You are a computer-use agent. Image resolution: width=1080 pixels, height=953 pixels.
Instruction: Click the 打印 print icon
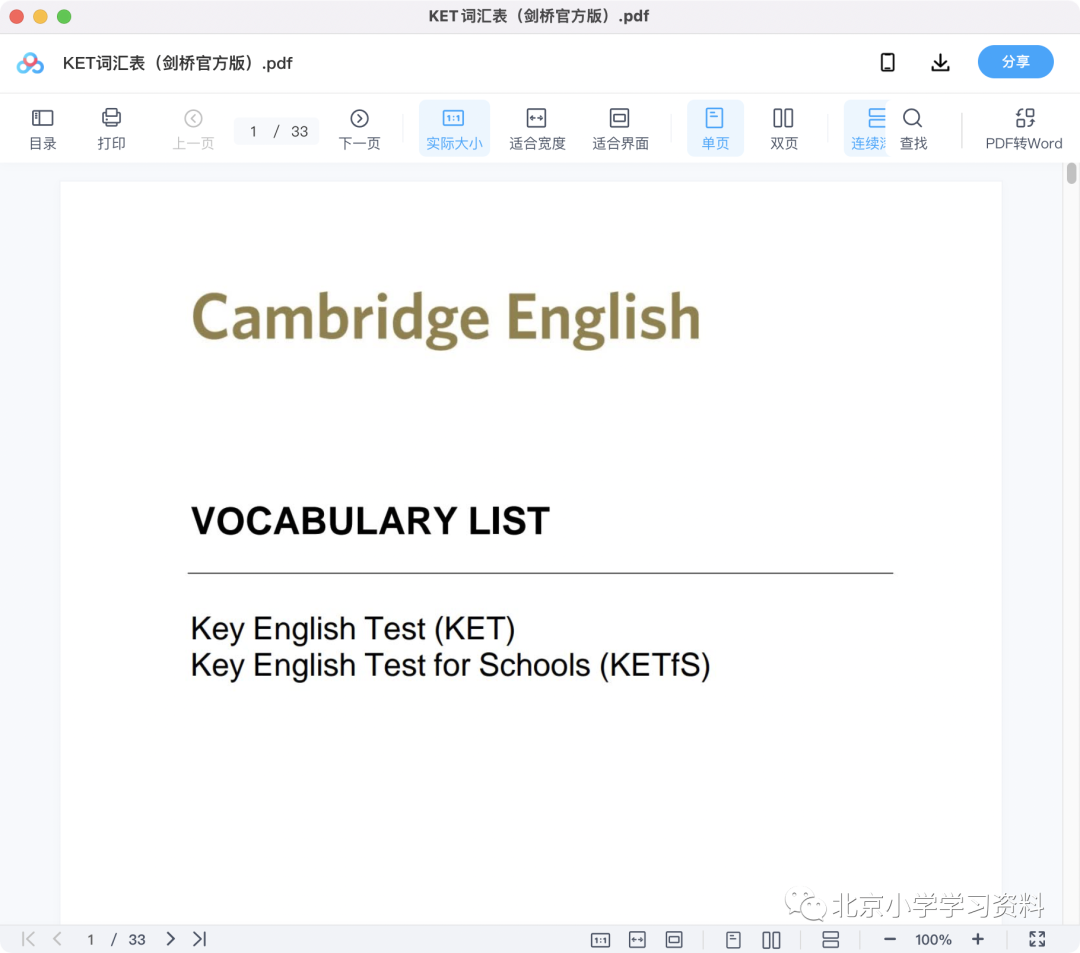point(111,129)
